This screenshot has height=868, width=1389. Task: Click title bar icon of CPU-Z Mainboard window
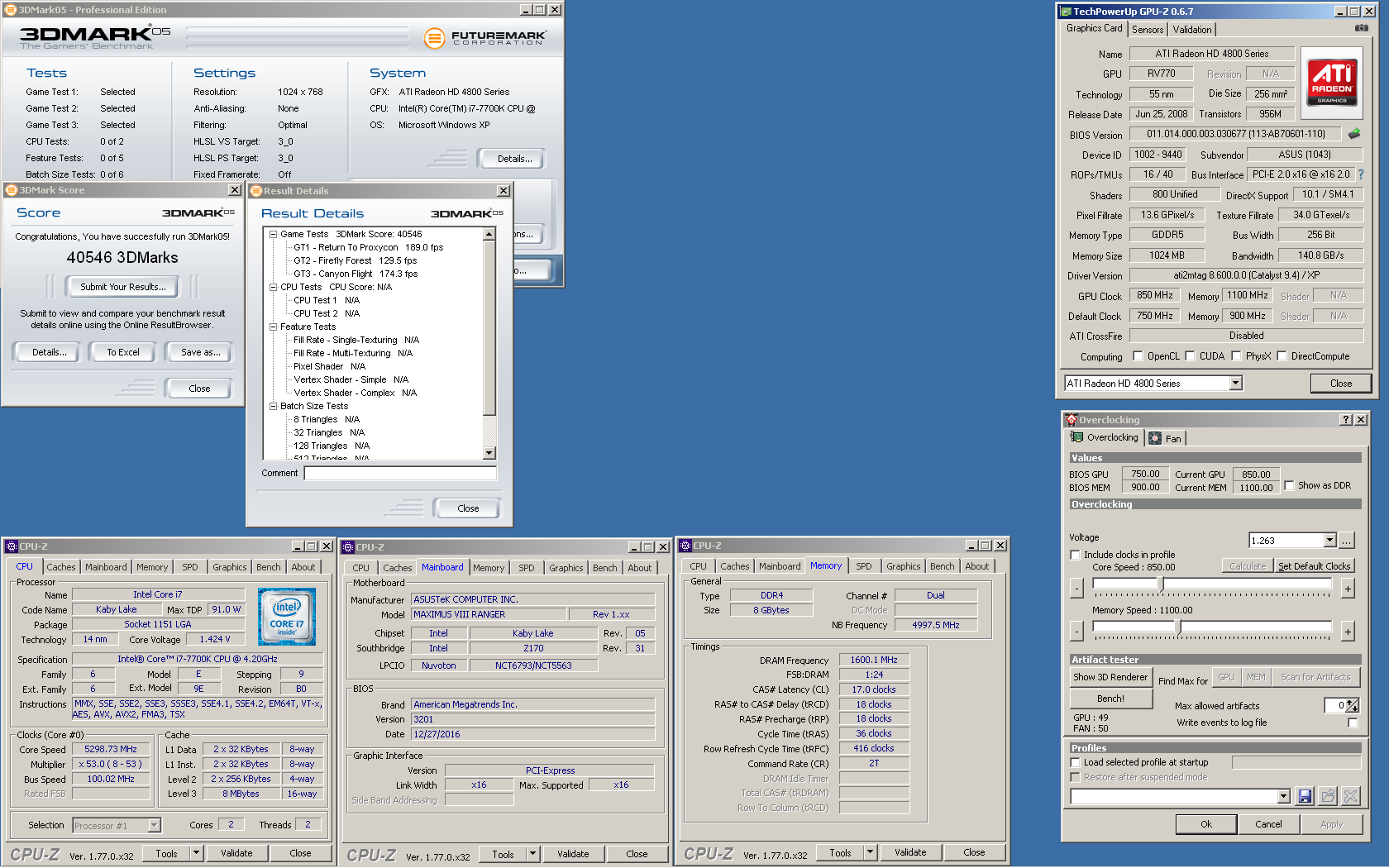(x=349, y=547)
